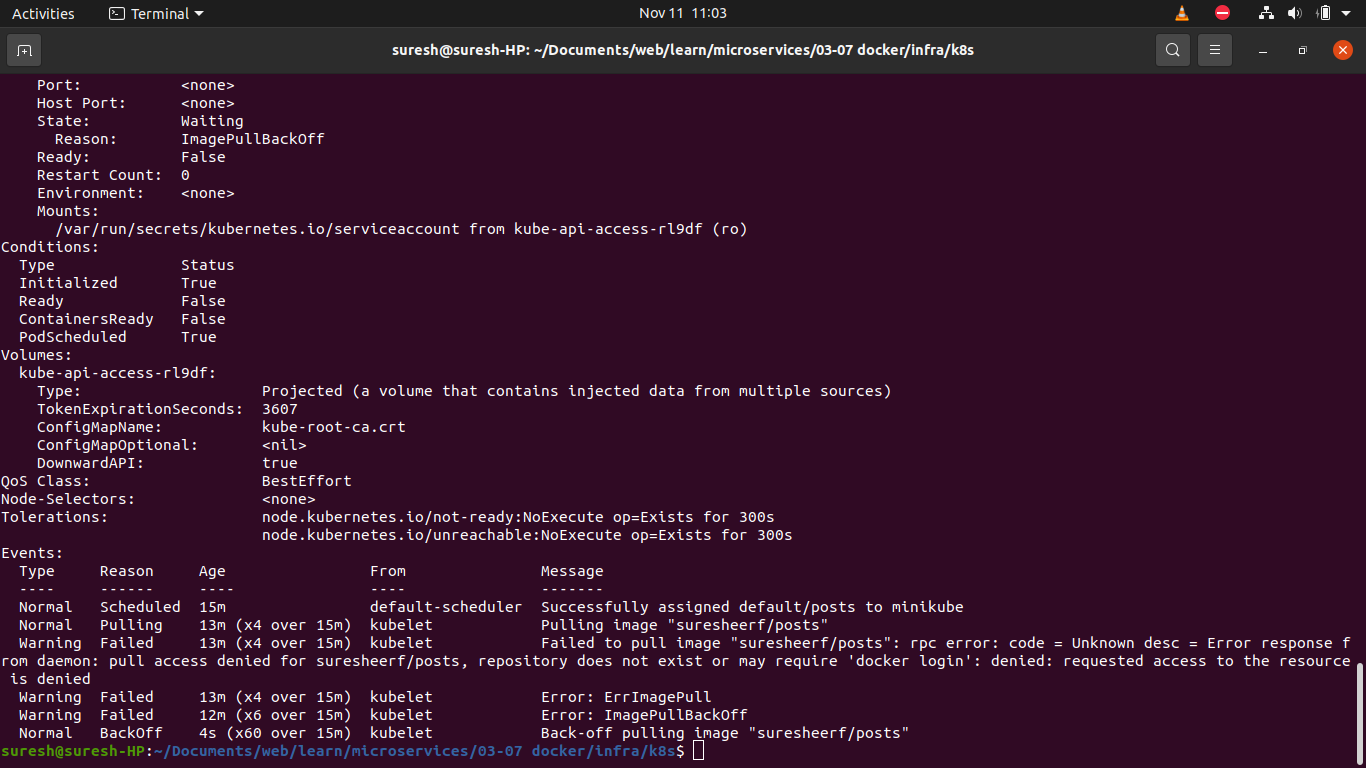Click the Successfully assigned message
This screenshot has width=1366, height=768.
click(x=752, y=607)
